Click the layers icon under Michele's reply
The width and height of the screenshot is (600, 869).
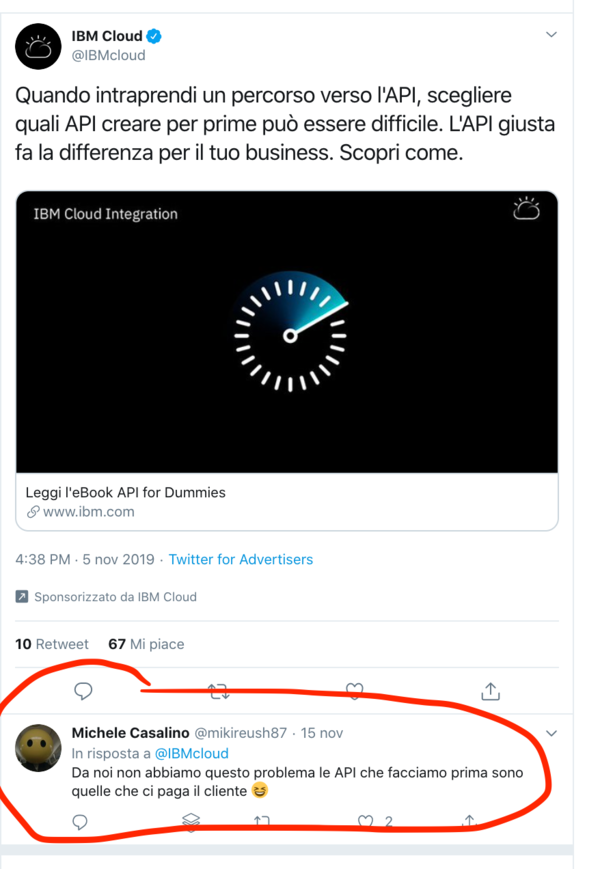(191, 822)
